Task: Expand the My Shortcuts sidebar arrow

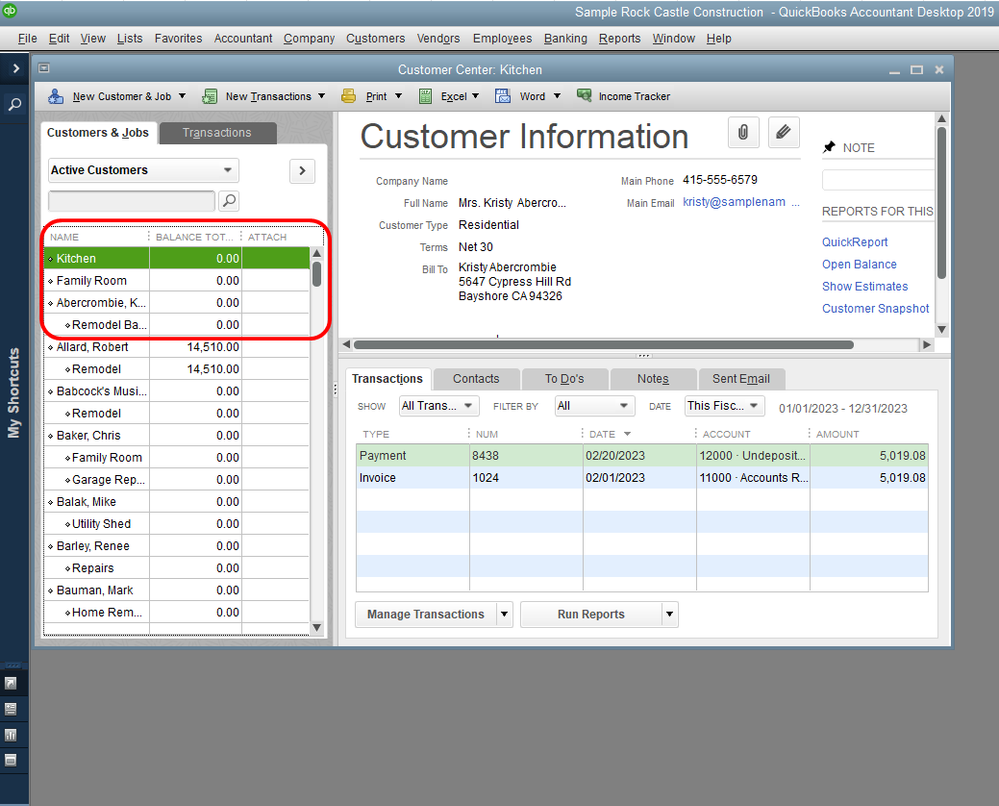Action: click(x=15, y=68)
